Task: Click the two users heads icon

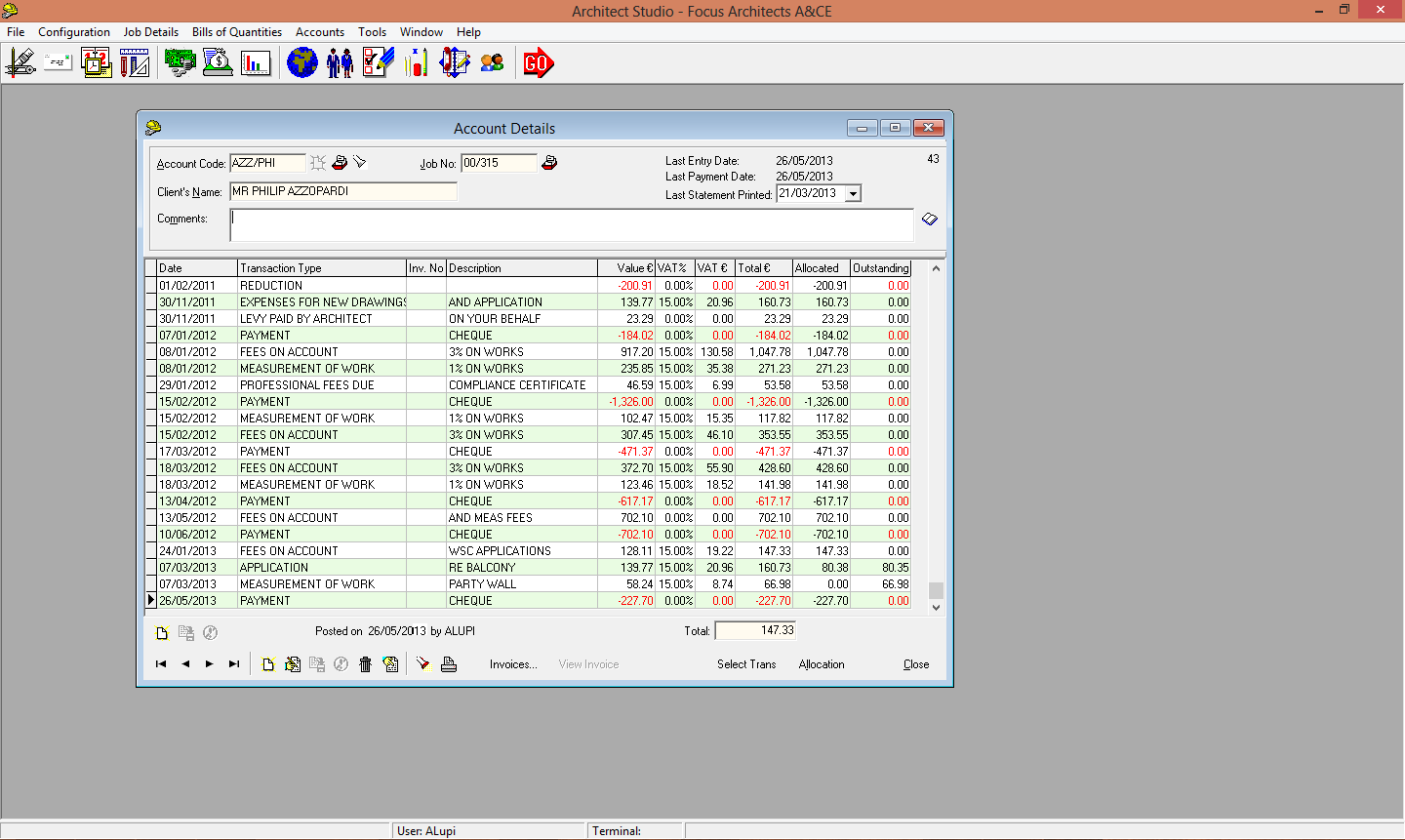Action: click(493, 63)
